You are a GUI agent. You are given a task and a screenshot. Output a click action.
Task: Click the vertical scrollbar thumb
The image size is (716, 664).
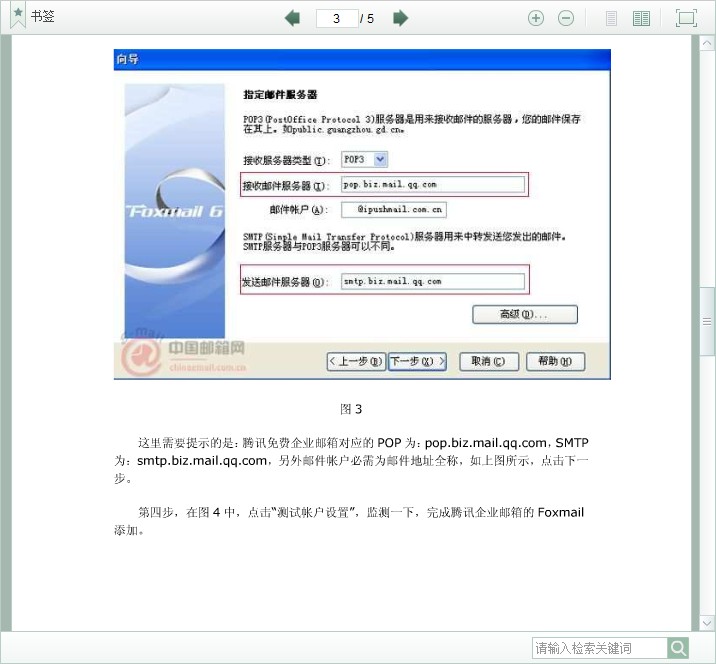[x=707, y=321]
